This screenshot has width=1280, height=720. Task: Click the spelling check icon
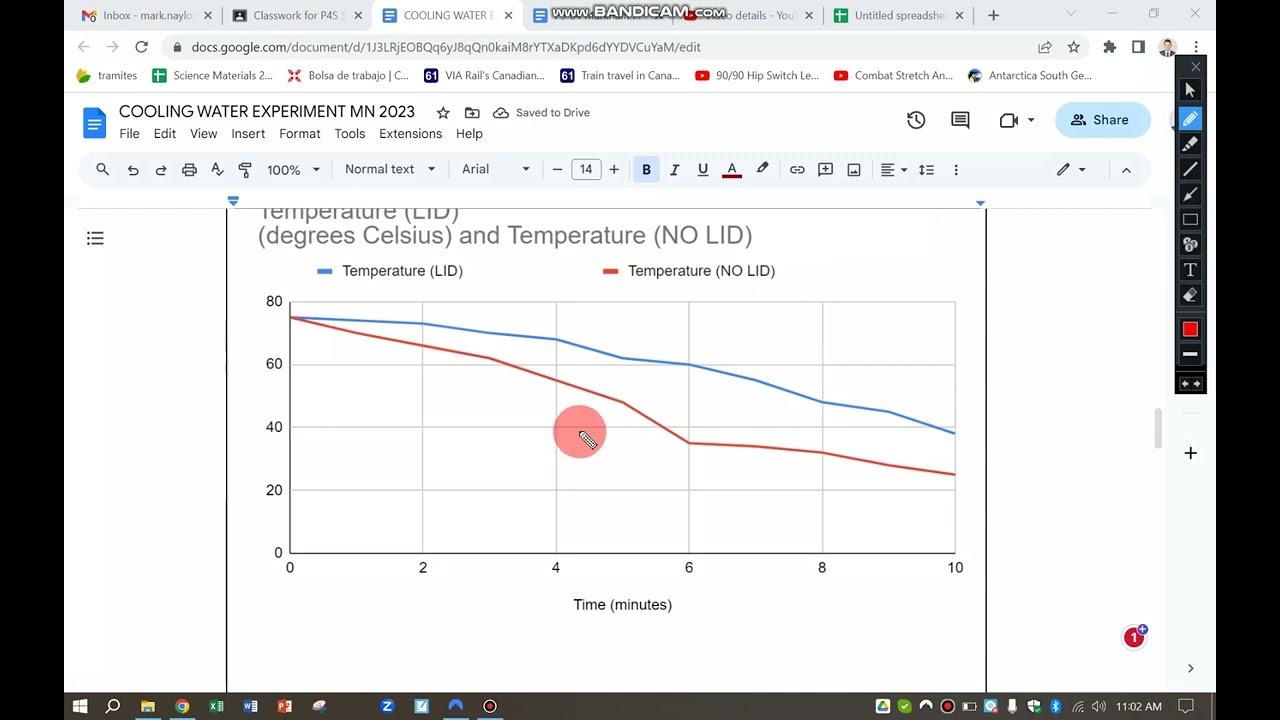[217, 170]
